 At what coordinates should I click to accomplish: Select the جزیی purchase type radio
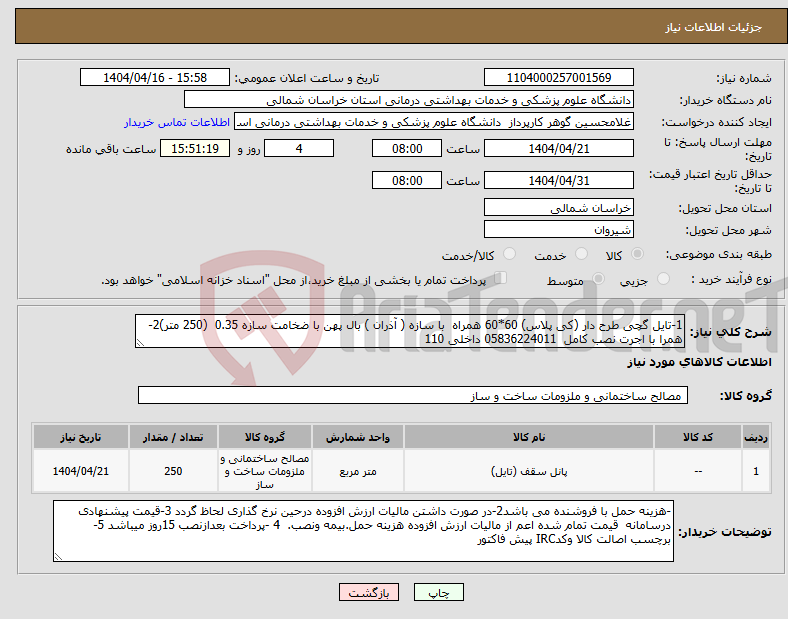[663, 279]
